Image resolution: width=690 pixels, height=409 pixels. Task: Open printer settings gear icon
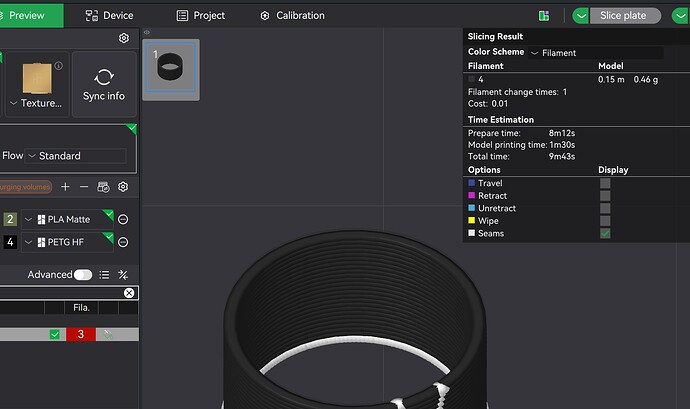(124, 38)
